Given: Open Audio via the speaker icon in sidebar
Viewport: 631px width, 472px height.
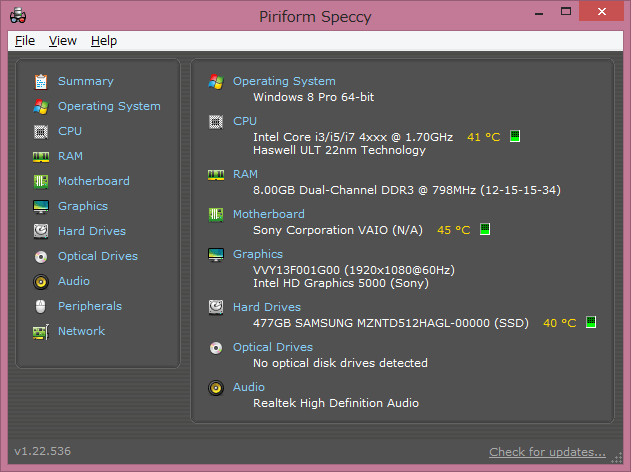Looking at the screenshot, I should click(x=41, y=282).
